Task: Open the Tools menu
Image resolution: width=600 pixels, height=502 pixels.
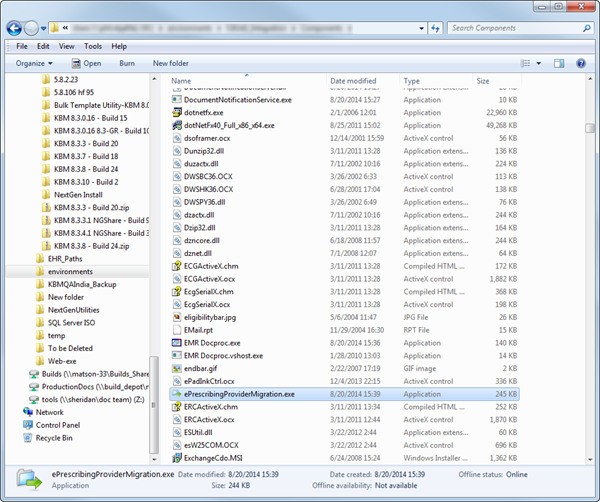Action: [x=93, y=46]
